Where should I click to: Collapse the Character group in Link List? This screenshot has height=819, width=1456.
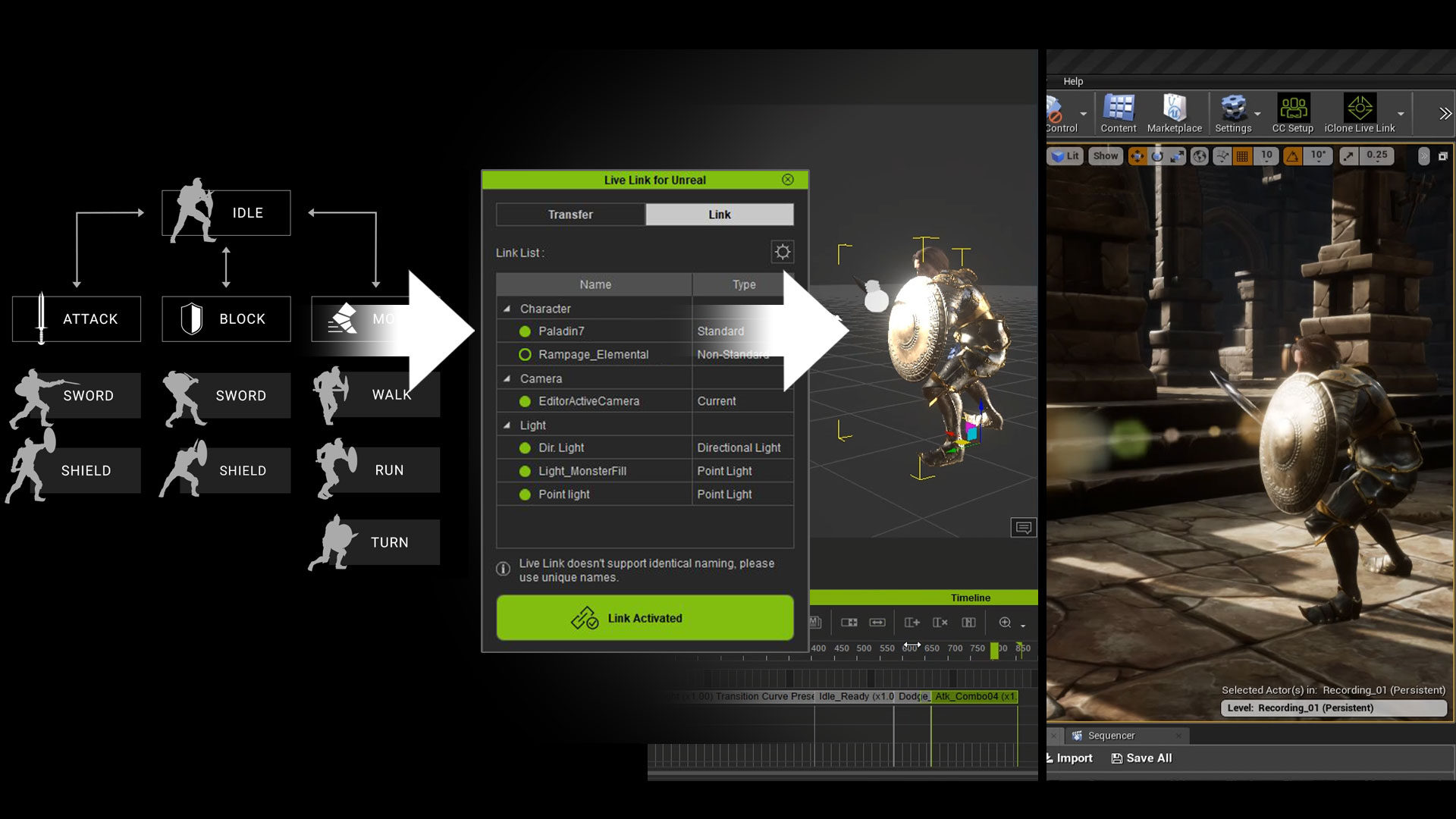click(507, 309)
